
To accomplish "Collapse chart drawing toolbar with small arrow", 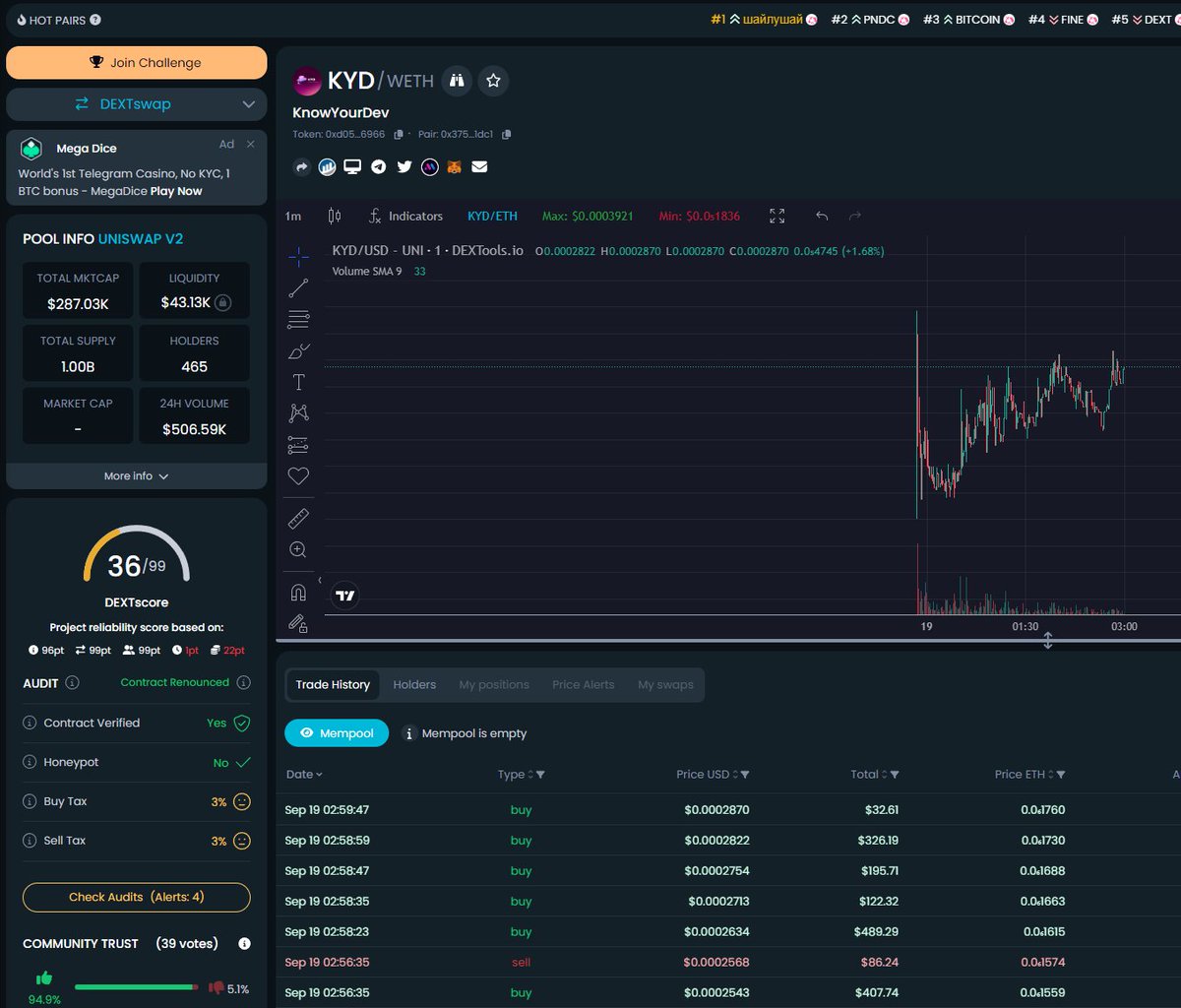I will coord(319,581).
